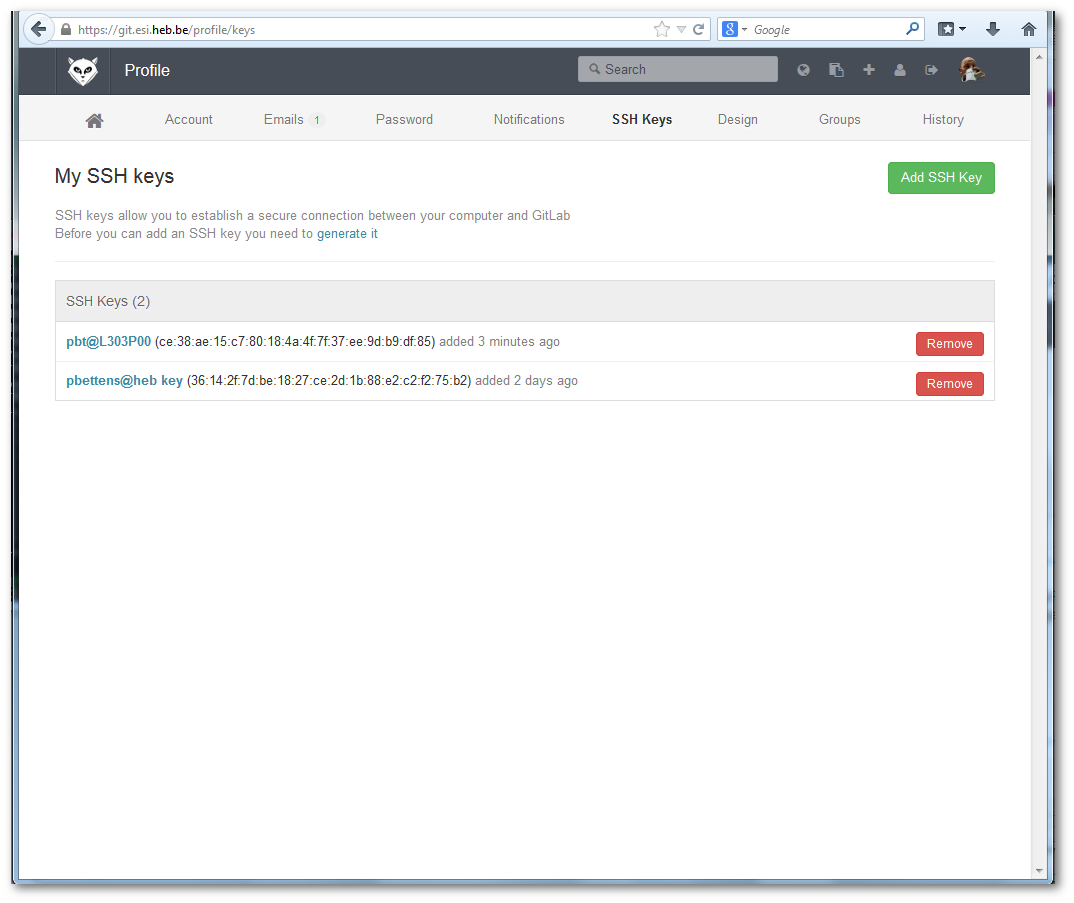The height and width of the screenshot is (903, 1074).
Task: Open the profile user icon
Action: pos(900,70)
